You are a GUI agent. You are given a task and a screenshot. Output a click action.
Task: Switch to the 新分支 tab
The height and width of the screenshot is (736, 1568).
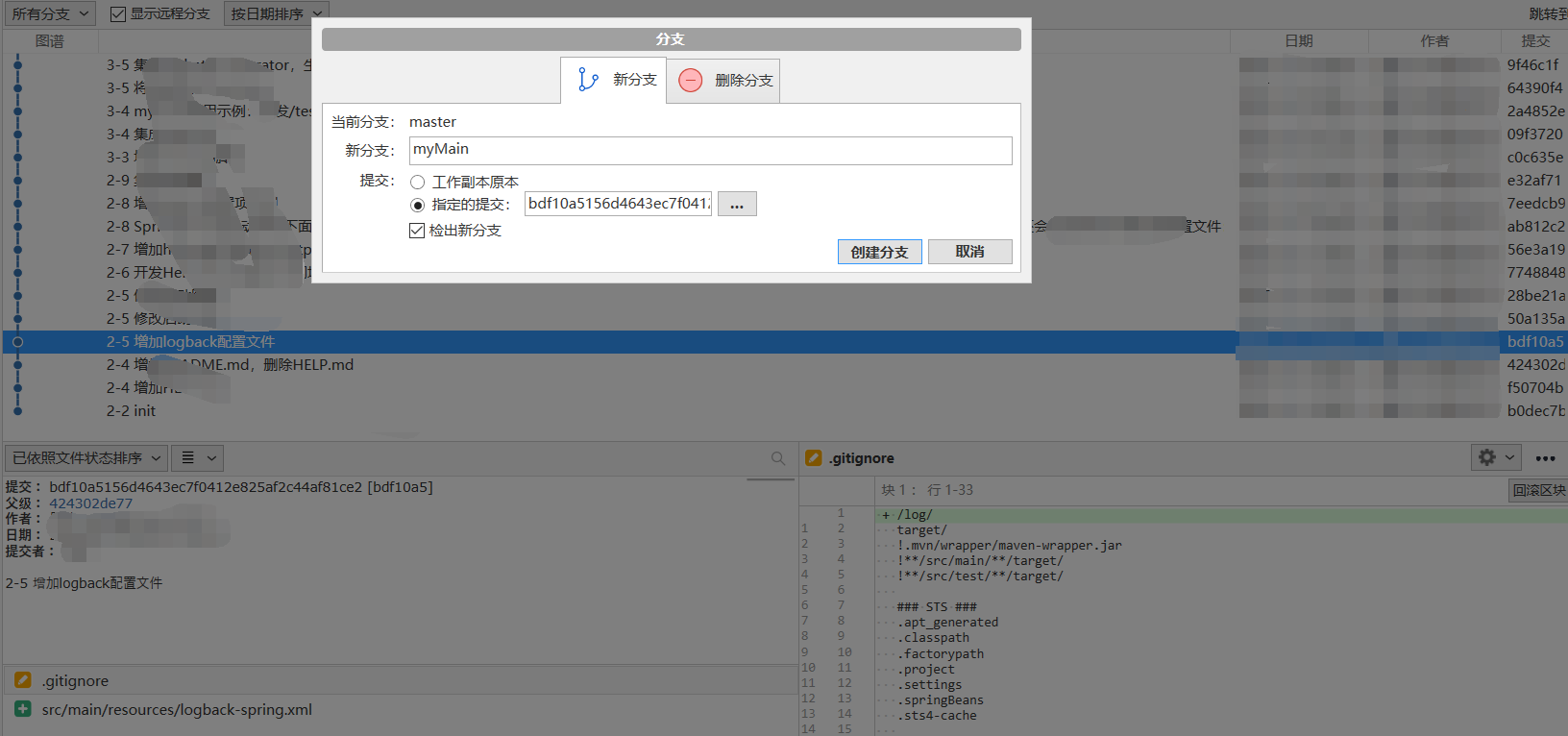(613, 80)
